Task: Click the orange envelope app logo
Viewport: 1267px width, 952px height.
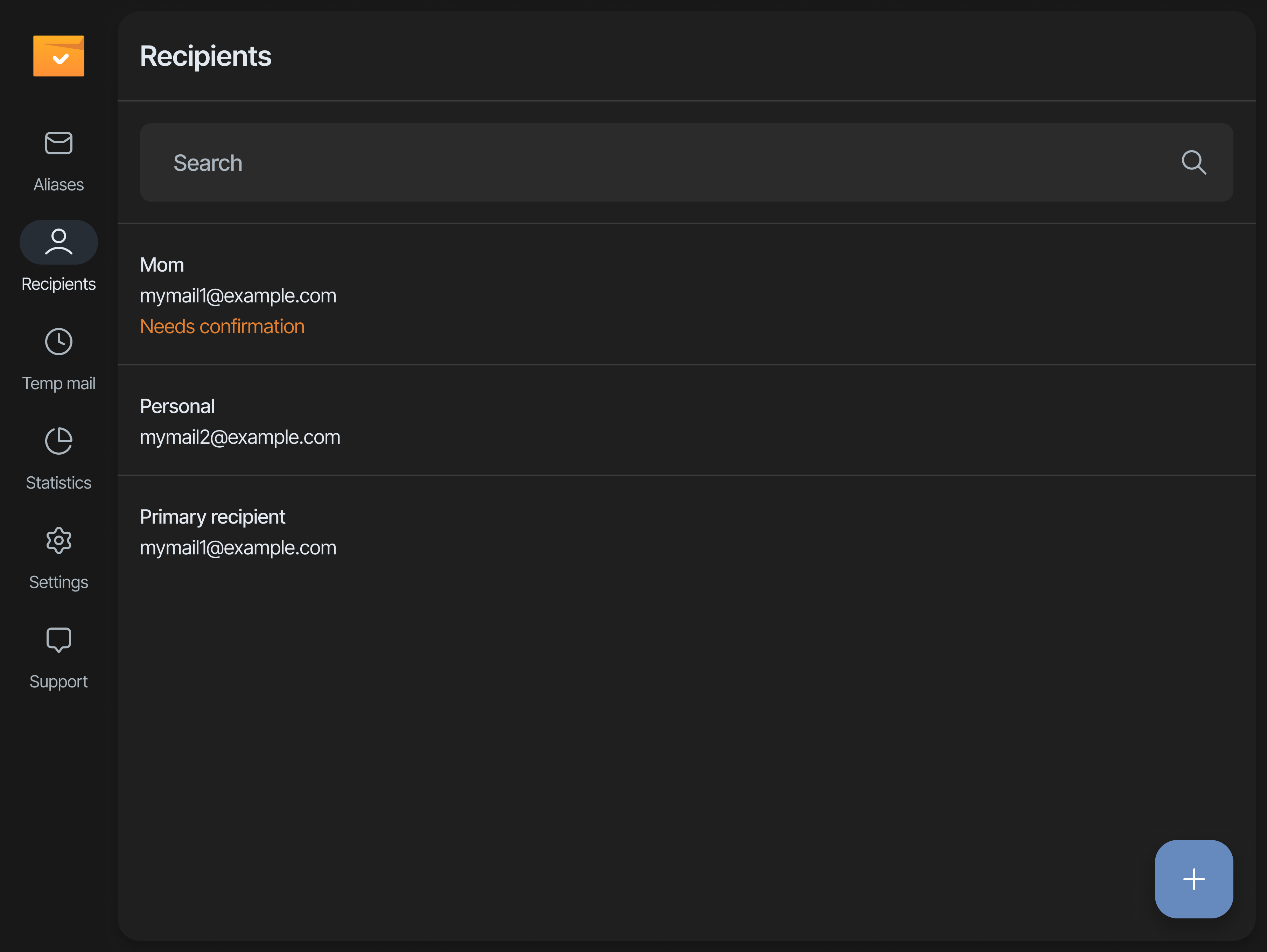Action: pos(58,56)
